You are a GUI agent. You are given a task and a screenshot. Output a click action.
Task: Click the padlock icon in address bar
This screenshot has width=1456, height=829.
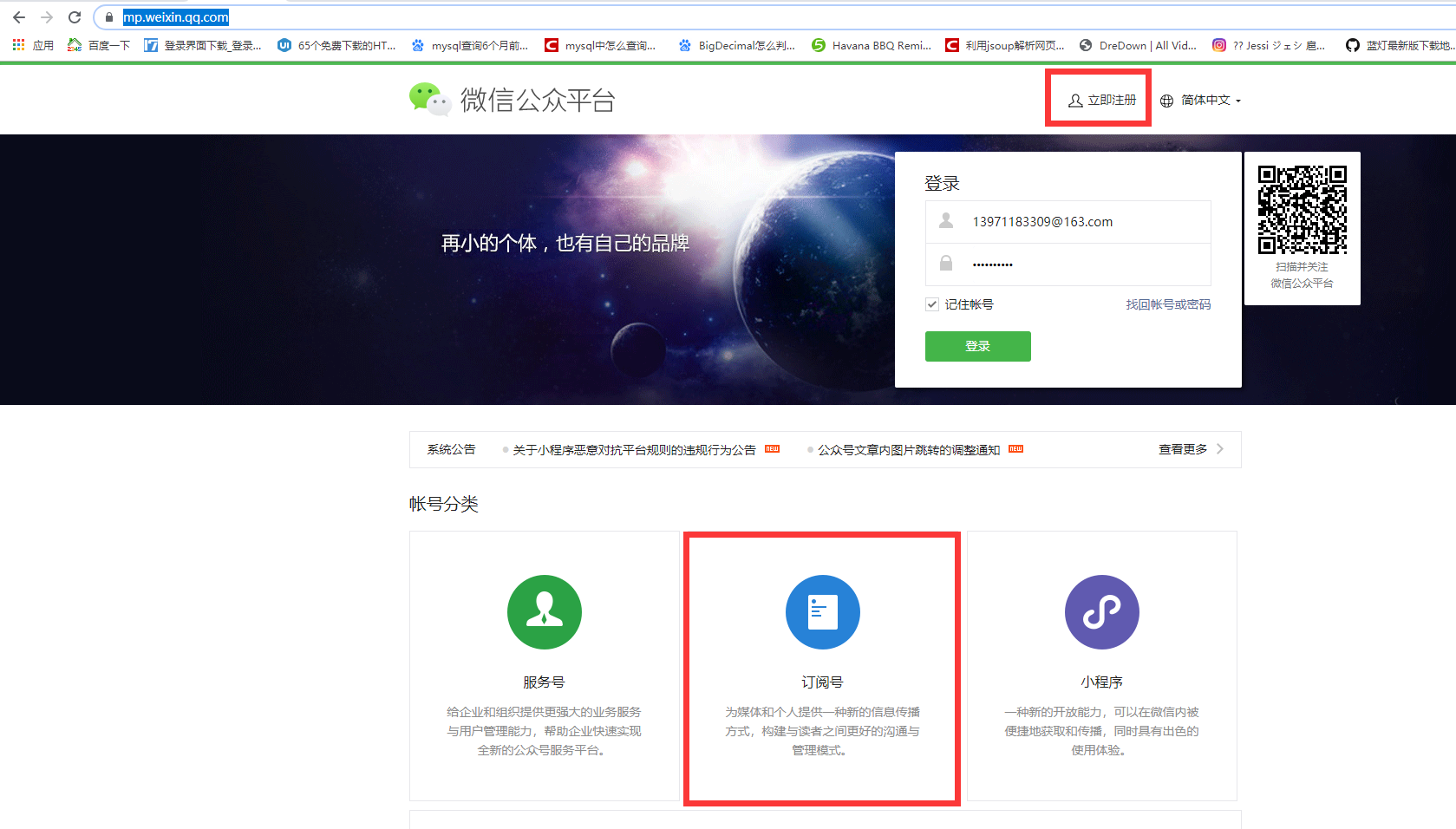[x=109, y=17]
